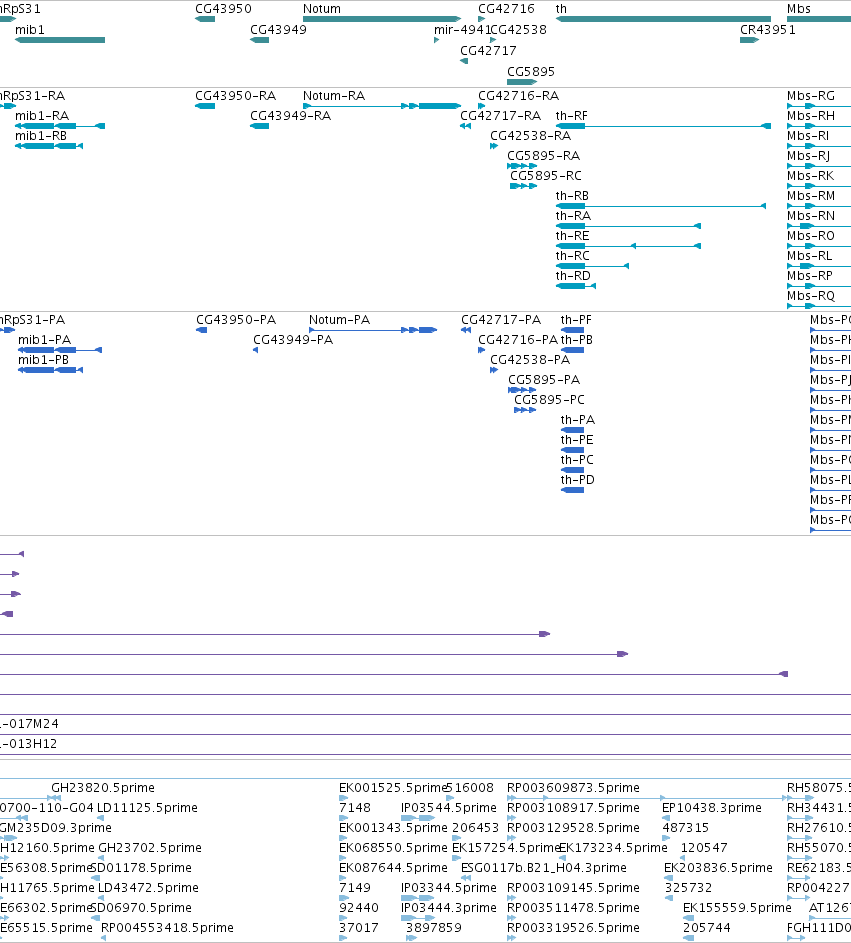Screen dimensions: 851x943
Task: Click the "CG42717" gene label in top track
Action: [488, 51]
